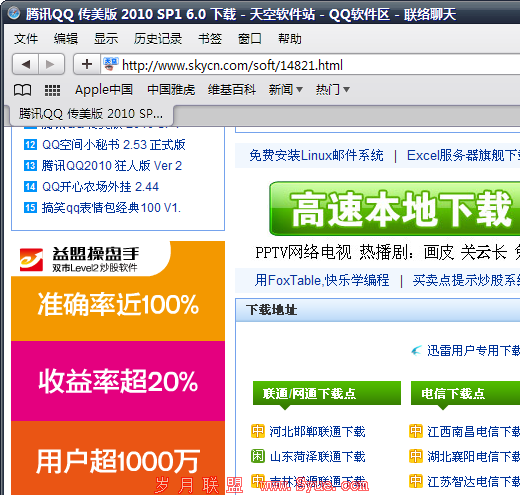Click 免费安装Linux邮件系统 ad link
This screenshot has height=495, width=520.
(x=316, y=155)
